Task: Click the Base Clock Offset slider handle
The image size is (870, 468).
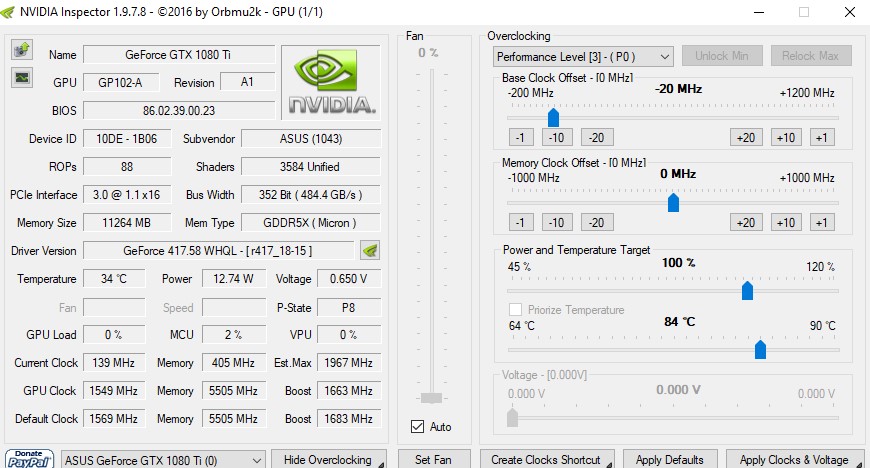Action: tap(553, 117)
